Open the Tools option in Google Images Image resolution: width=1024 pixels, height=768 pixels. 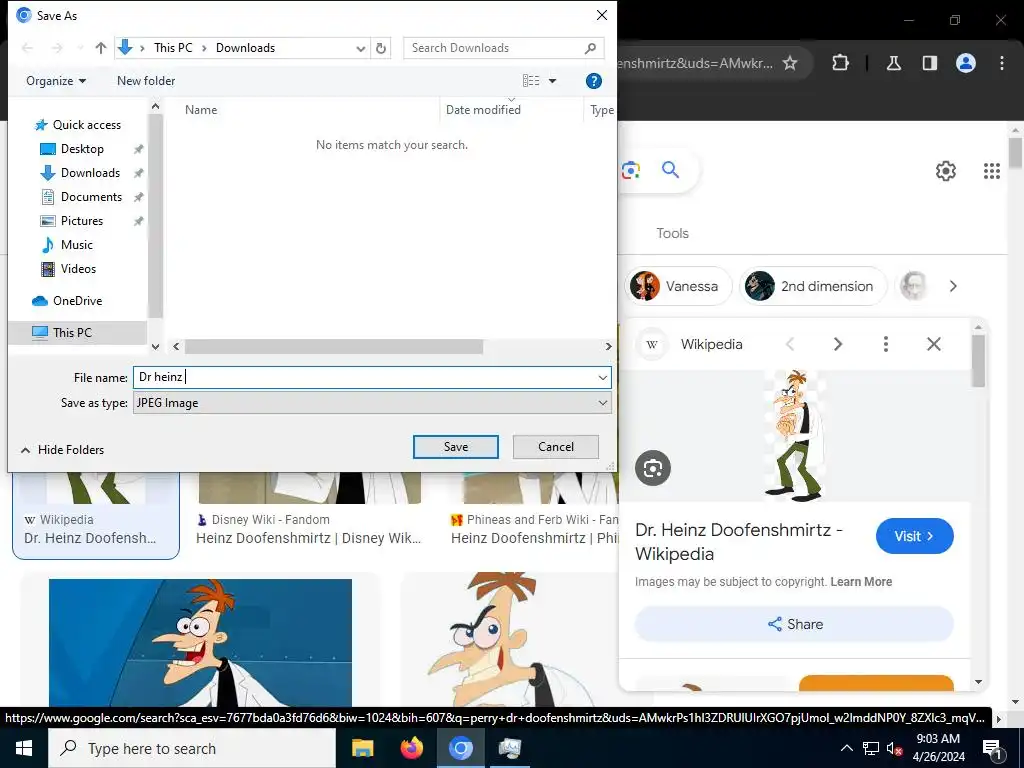(672, 233)
